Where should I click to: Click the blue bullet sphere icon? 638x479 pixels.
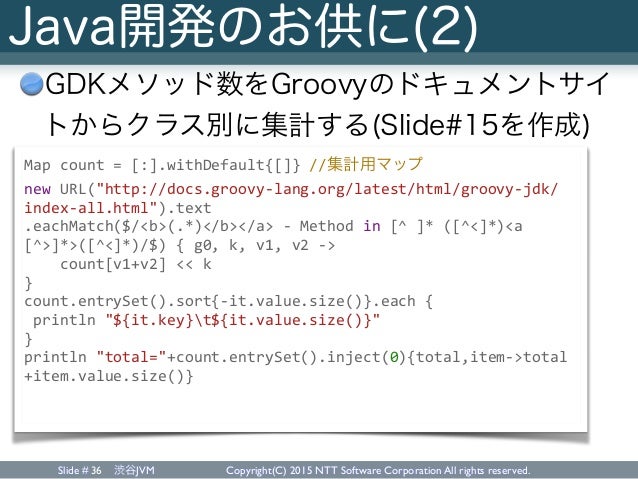tap(32, 84)
